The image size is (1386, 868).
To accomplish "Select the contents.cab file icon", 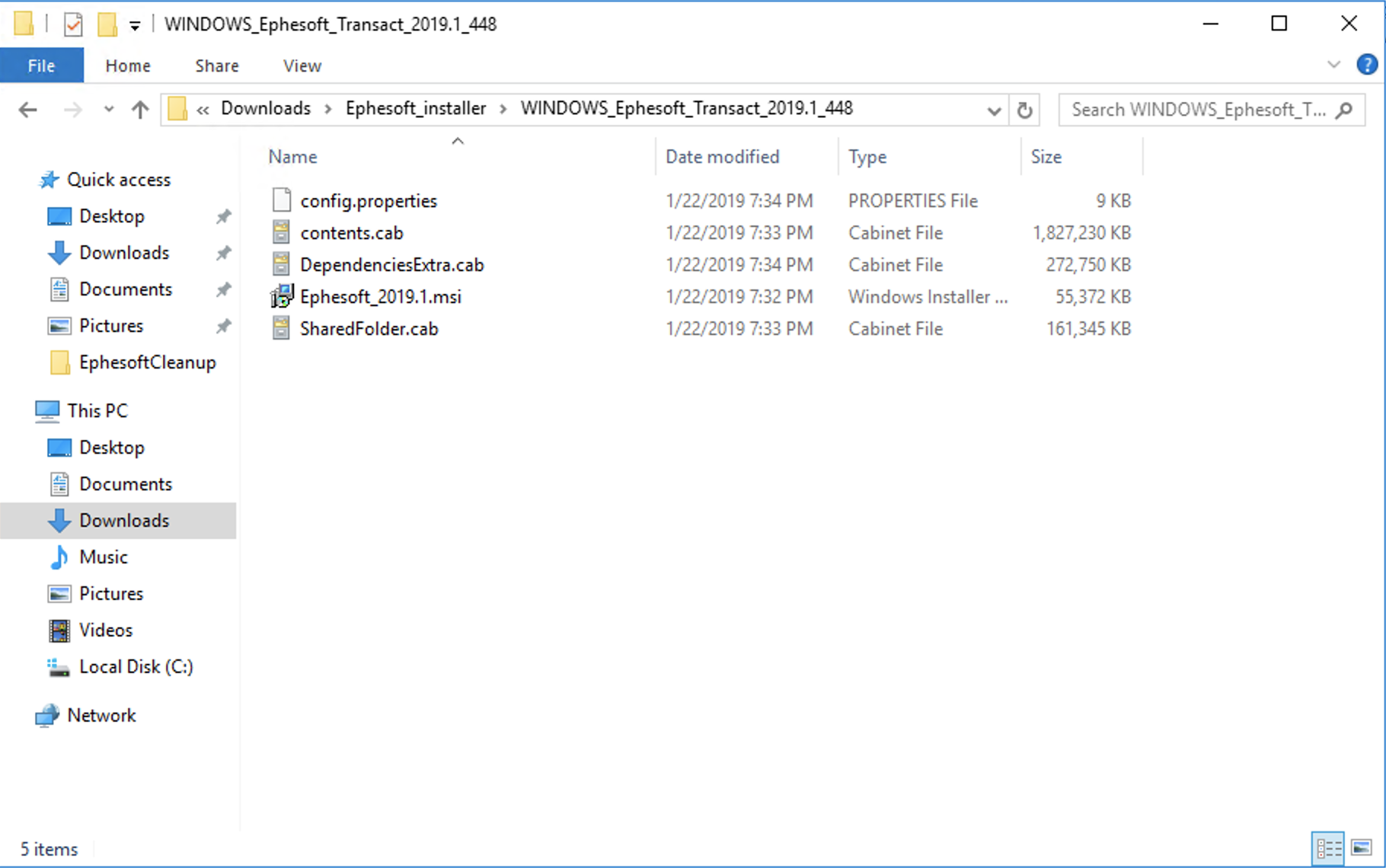I will (281, 232).
